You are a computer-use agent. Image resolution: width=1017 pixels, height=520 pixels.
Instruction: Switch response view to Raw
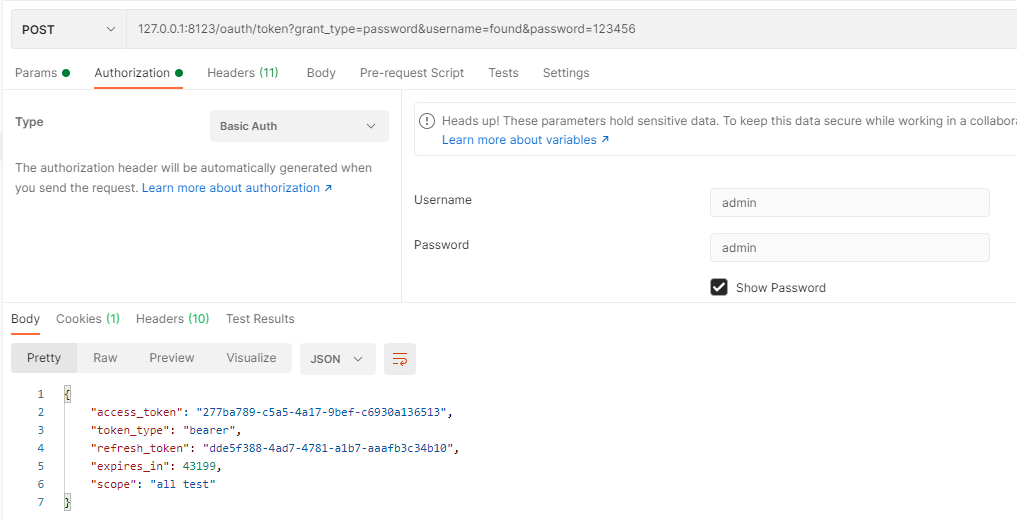(105, 357)
